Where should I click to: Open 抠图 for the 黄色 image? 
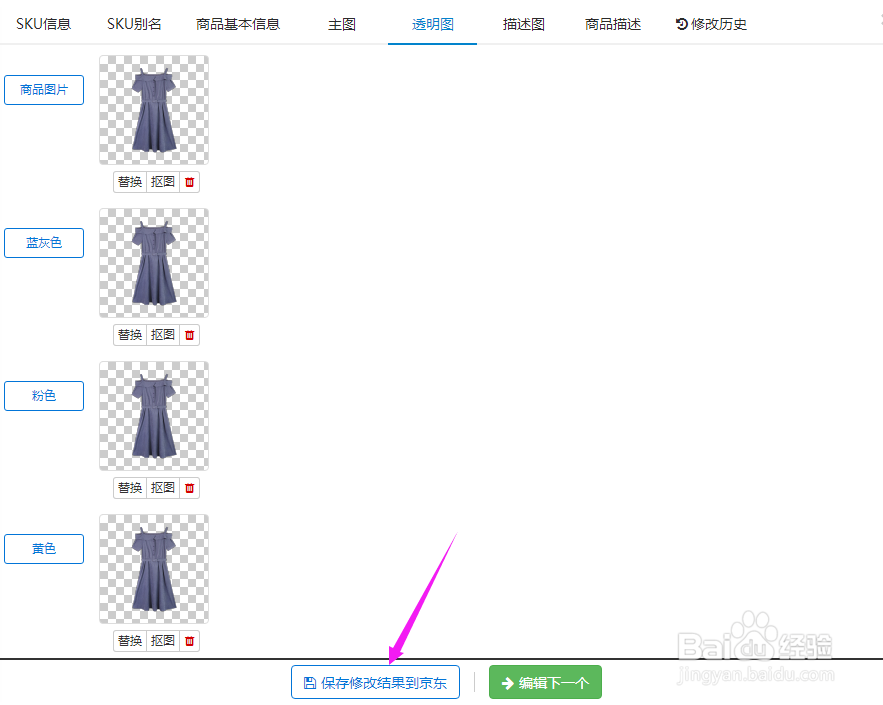[163, 641]
